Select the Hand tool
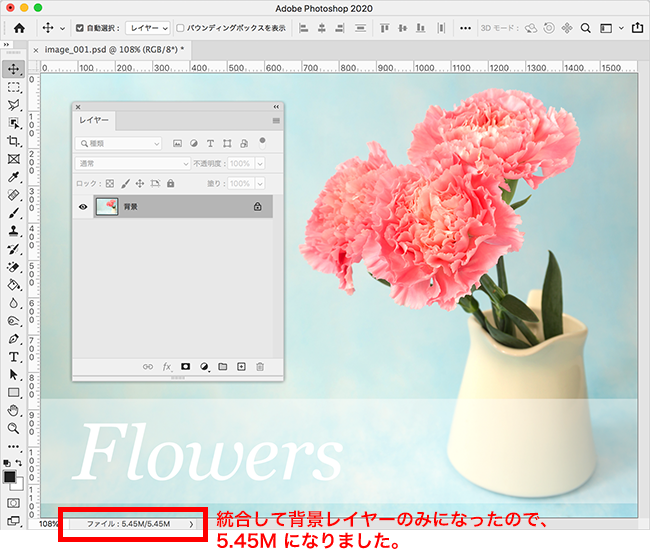Image resolution: width=650 pixels, height=550 pixels. click(13, 410)
